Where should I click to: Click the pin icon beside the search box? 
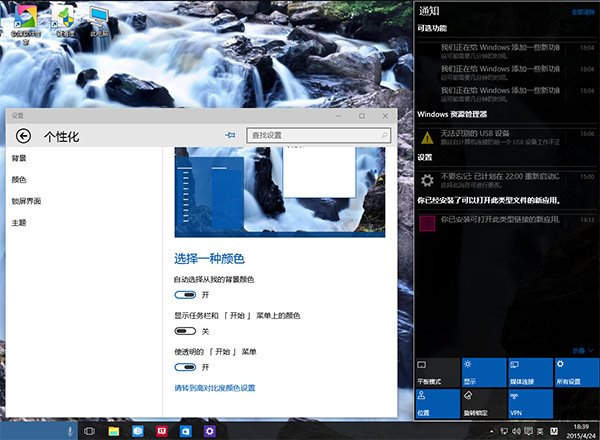(231, 135)
